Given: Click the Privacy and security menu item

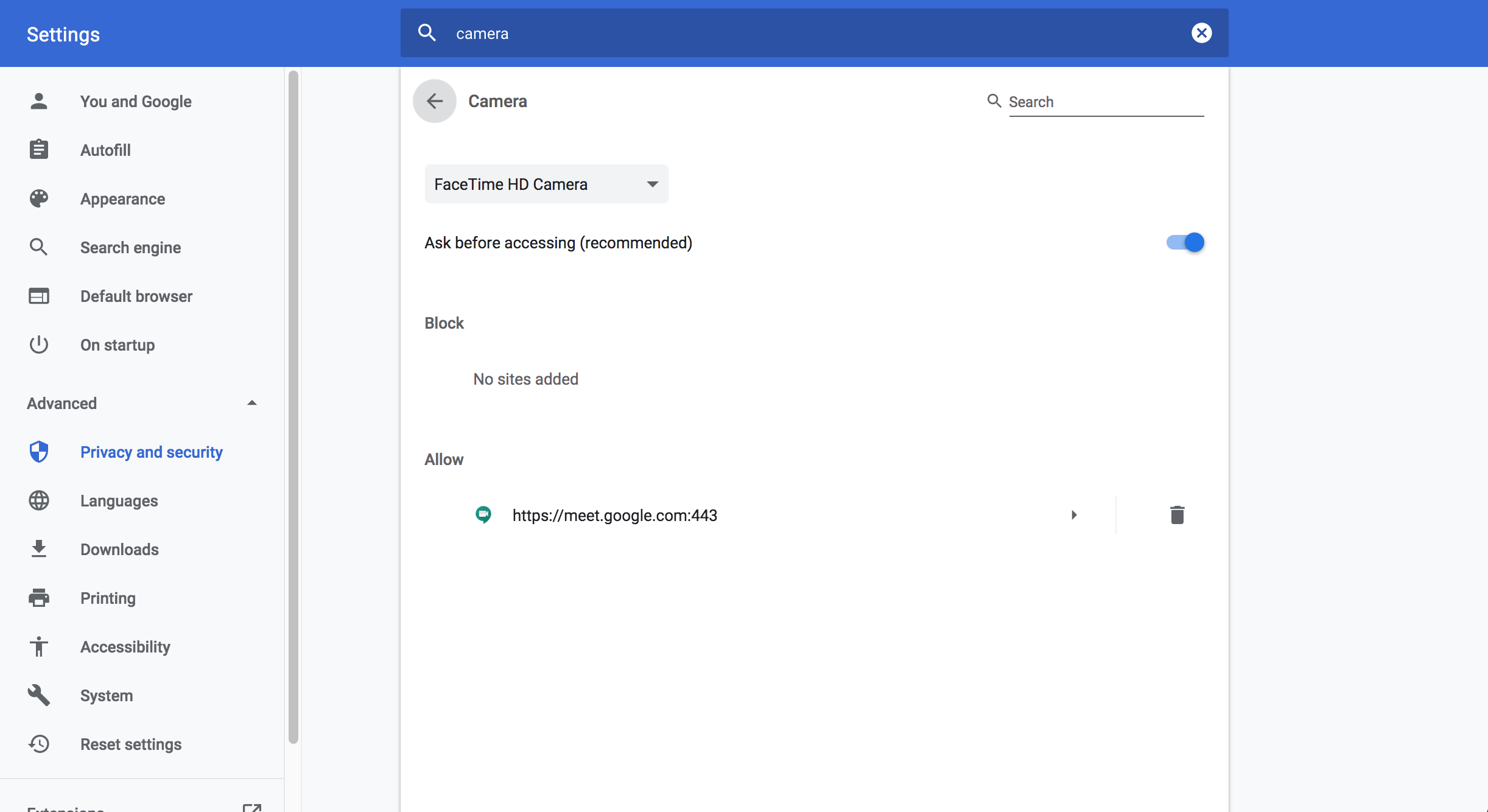Looking at the screenshot, I should [151, 452].
